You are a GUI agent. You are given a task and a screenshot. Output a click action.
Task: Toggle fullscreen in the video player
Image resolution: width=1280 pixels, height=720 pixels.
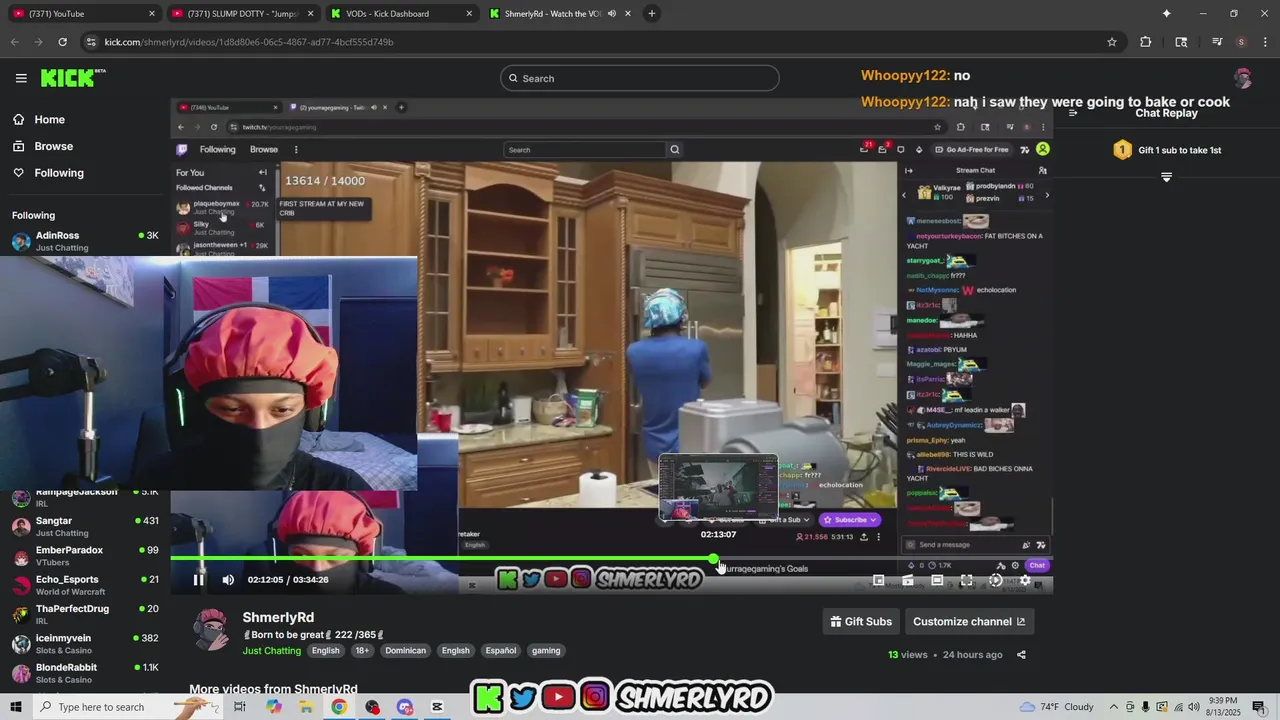click(966, 580)
